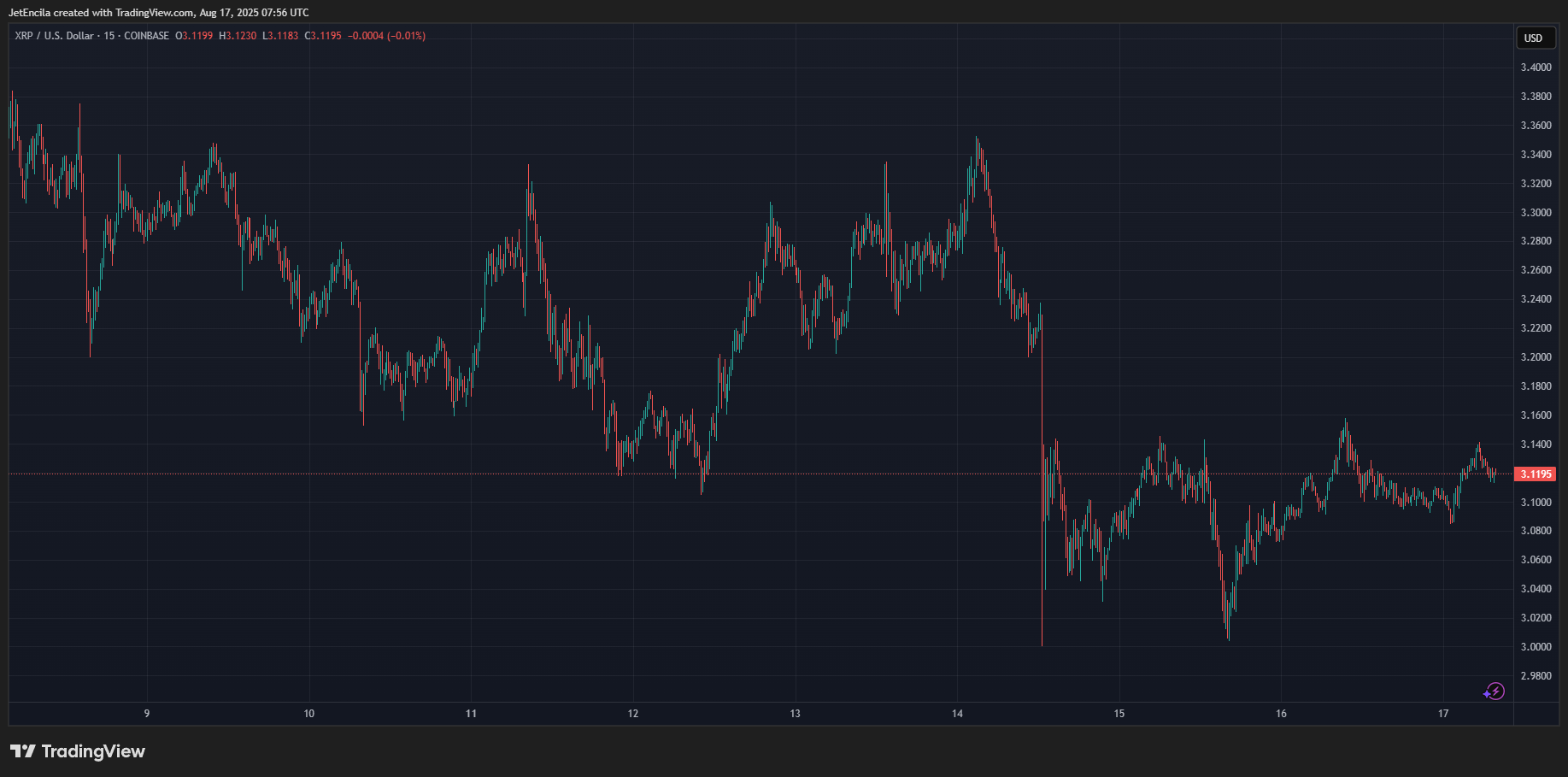Open the USD currency selector

pyautogui.click(x=1534, y=38)
